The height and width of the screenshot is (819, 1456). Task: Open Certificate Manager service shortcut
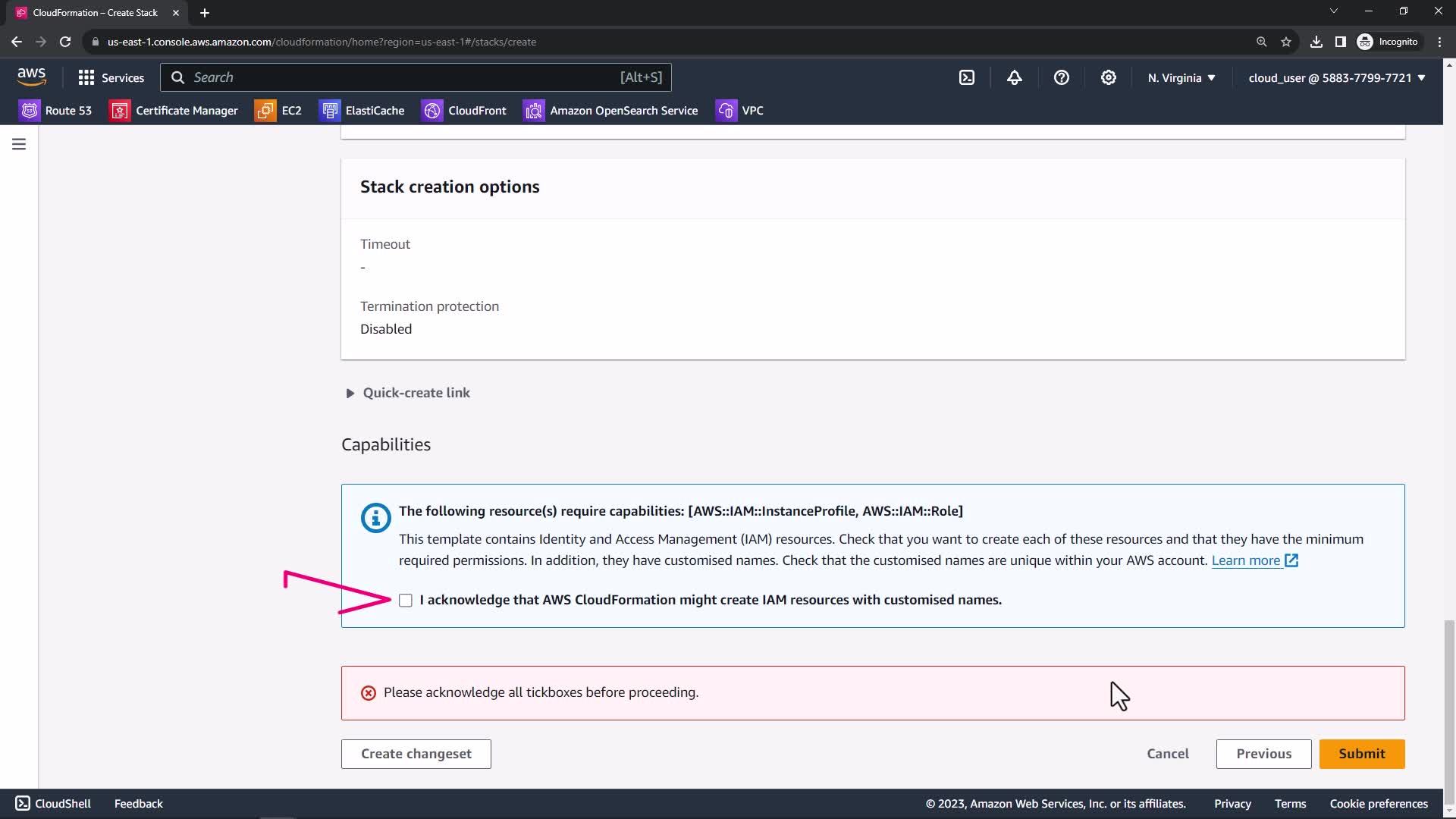(x=174, y=111)
